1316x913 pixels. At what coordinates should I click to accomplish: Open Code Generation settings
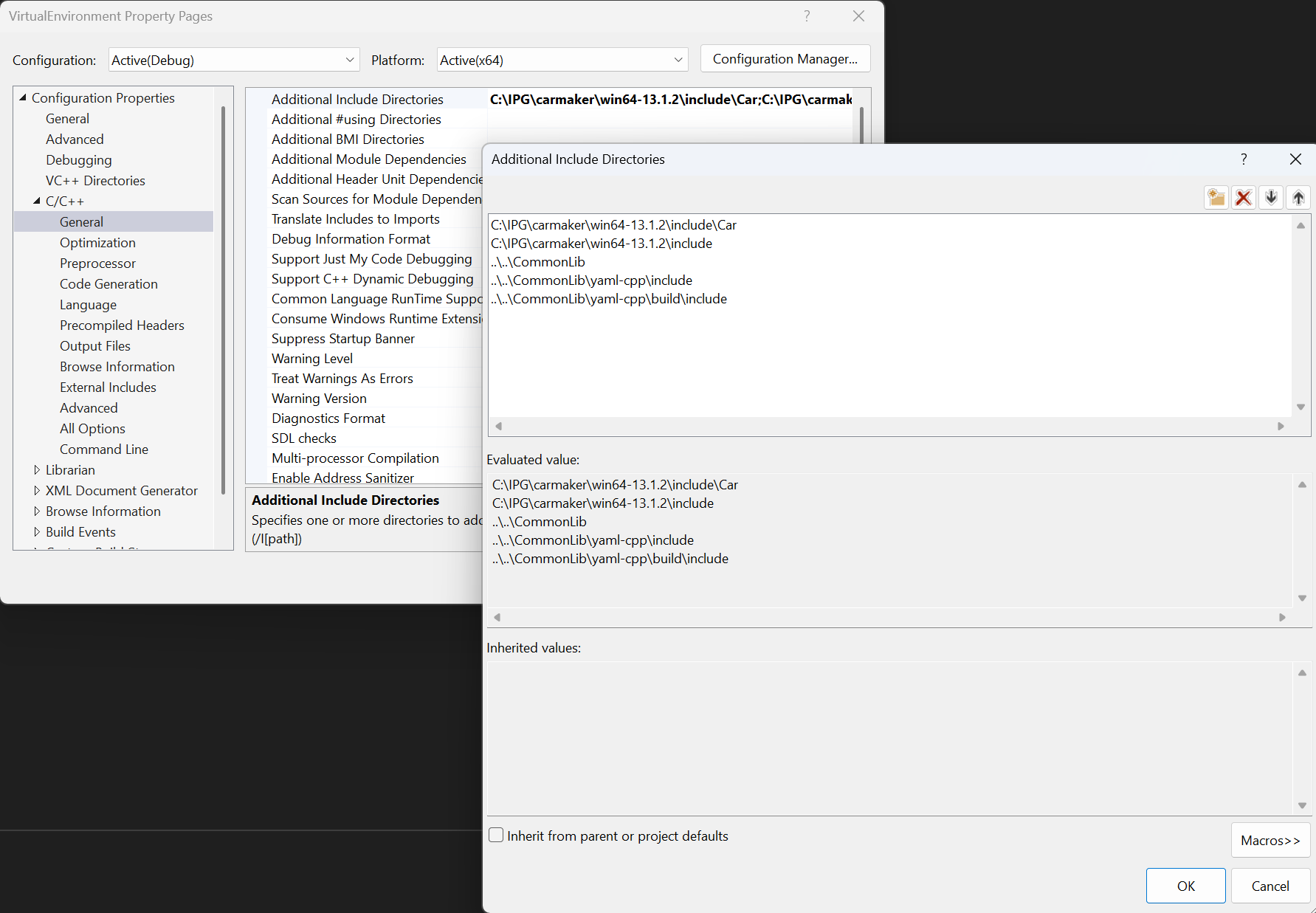pos(108,284)
